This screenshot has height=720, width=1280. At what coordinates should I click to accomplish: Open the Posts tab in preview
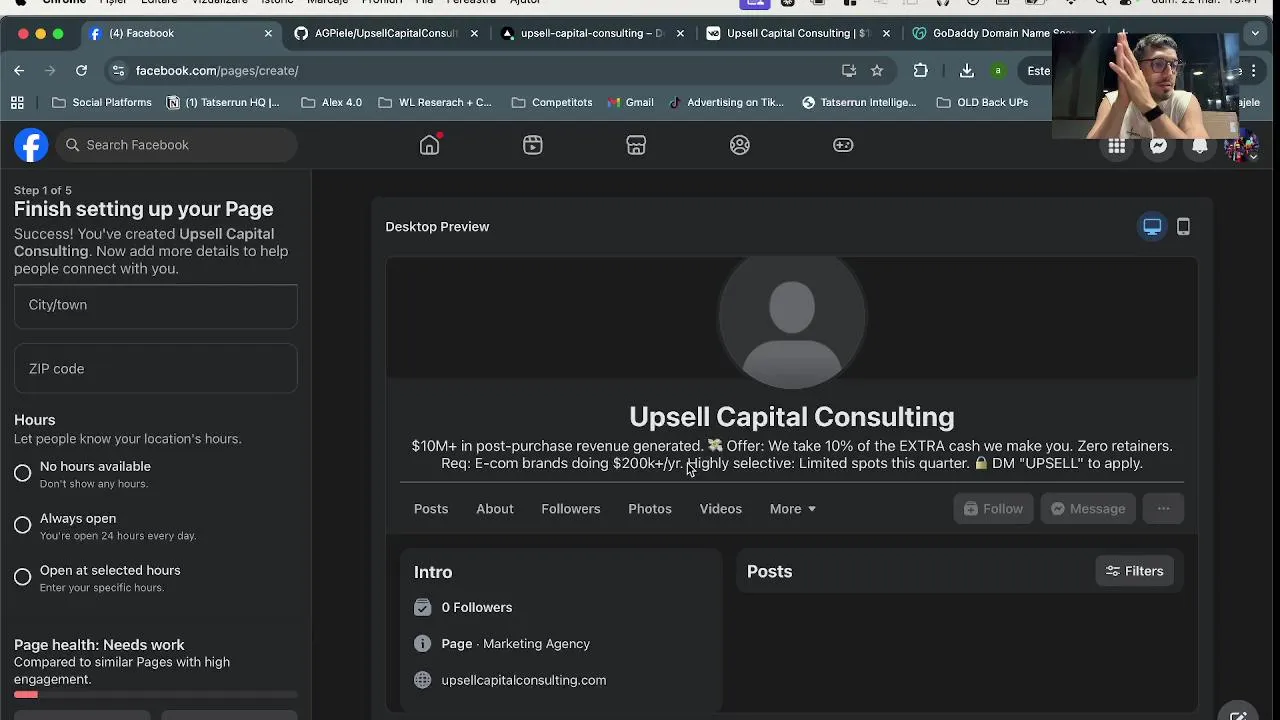431,509
